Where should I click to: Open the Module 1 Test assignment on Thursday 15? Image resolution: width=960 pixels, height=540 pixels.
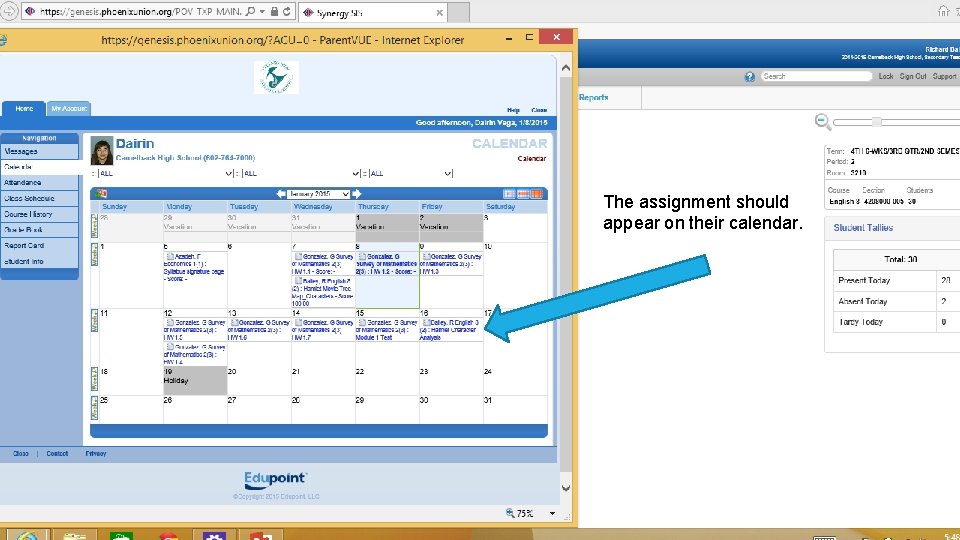click(386, 329)
